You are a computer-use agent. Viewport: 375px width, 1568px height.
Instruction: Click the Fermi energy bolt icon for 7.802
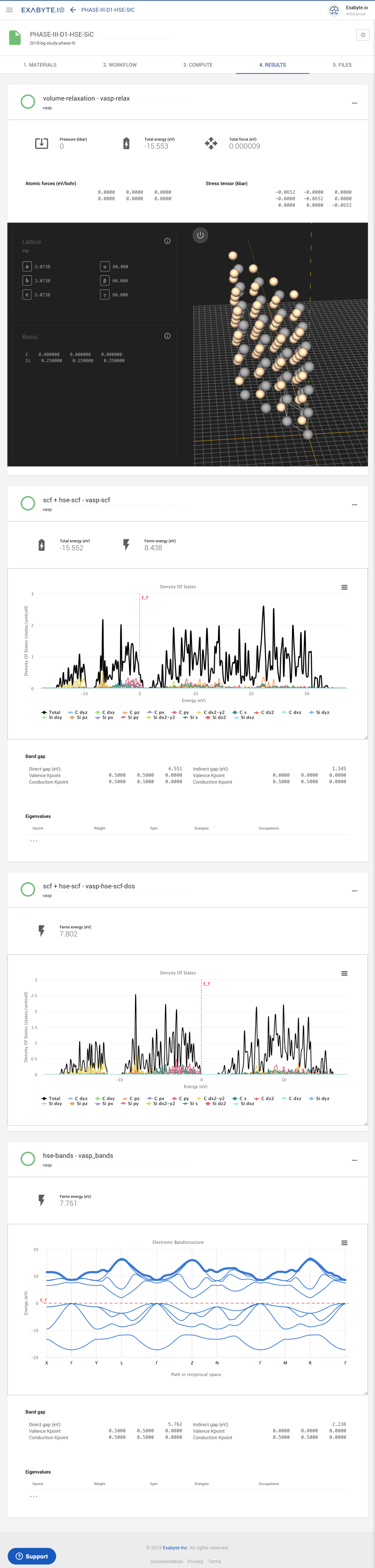(41, 931)
